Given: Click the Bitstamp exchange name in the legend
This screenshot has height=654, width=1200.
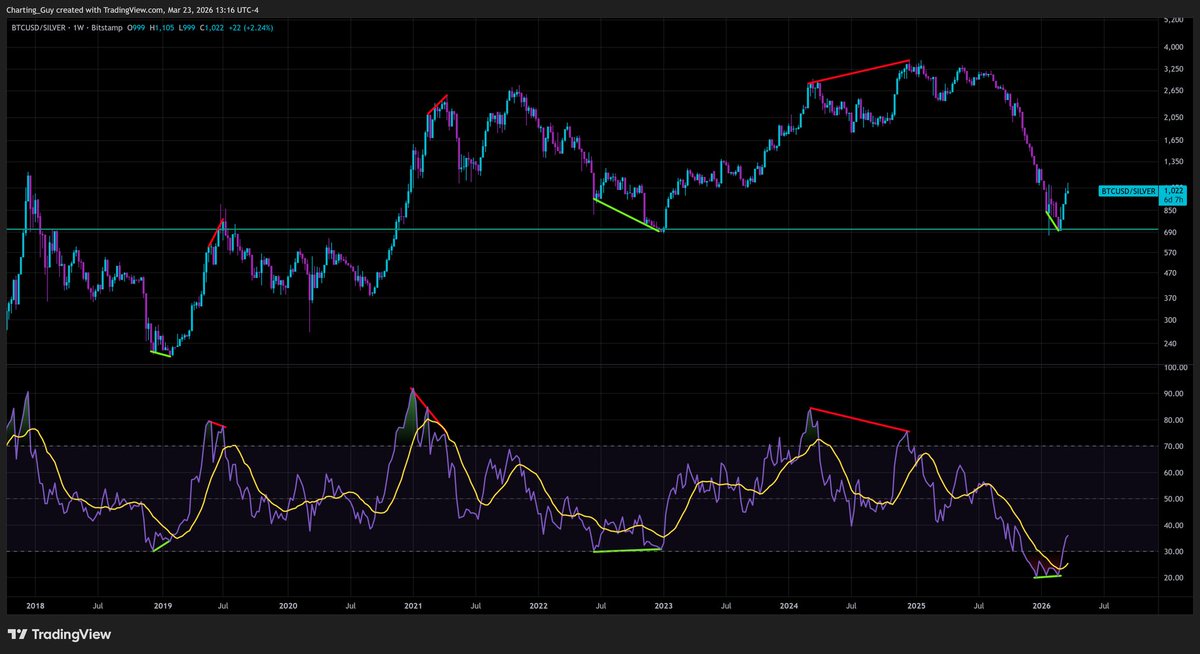Looking at the screenshot, I should (x=106, y=29).
